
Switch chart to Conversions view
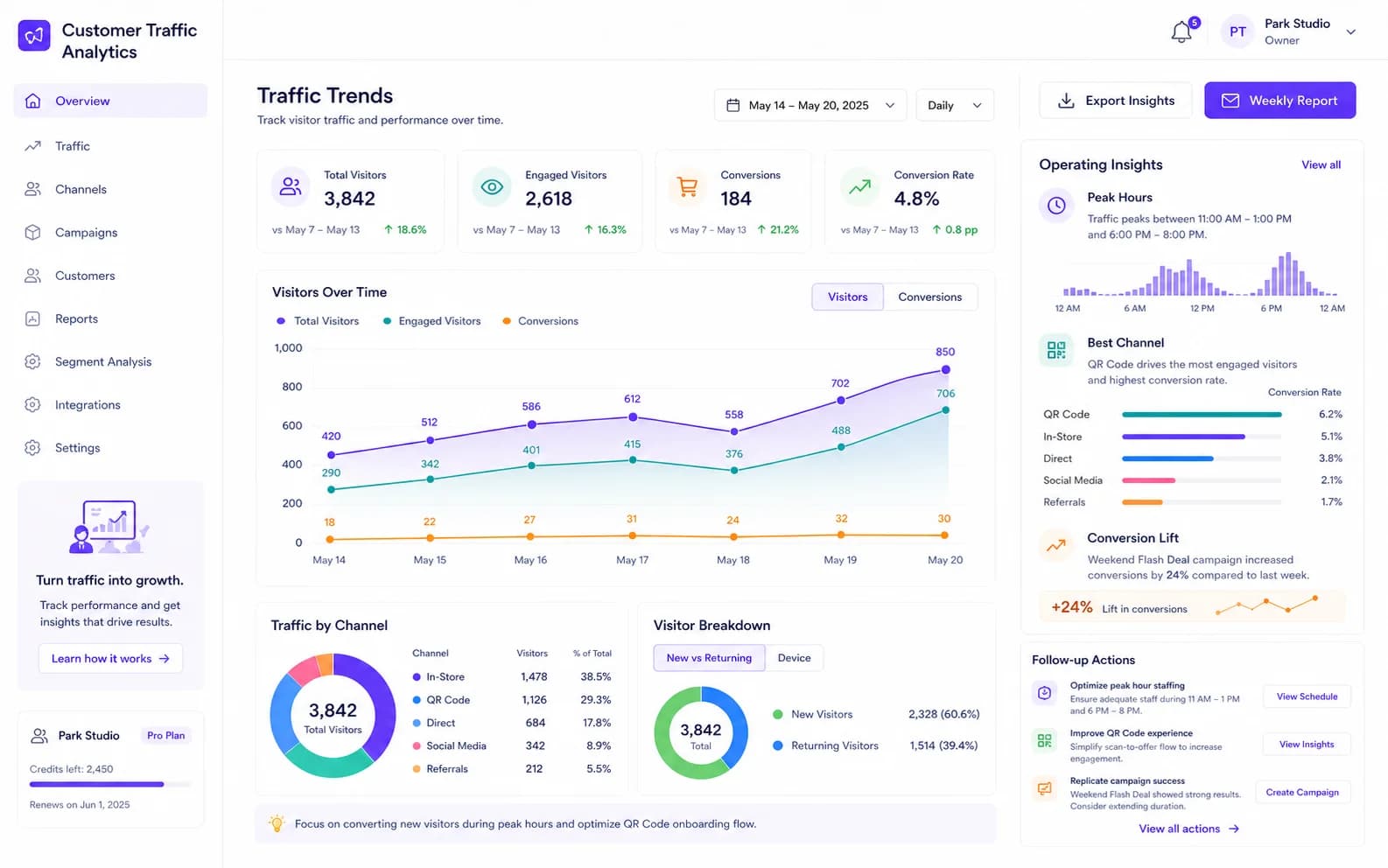point(930,297)
